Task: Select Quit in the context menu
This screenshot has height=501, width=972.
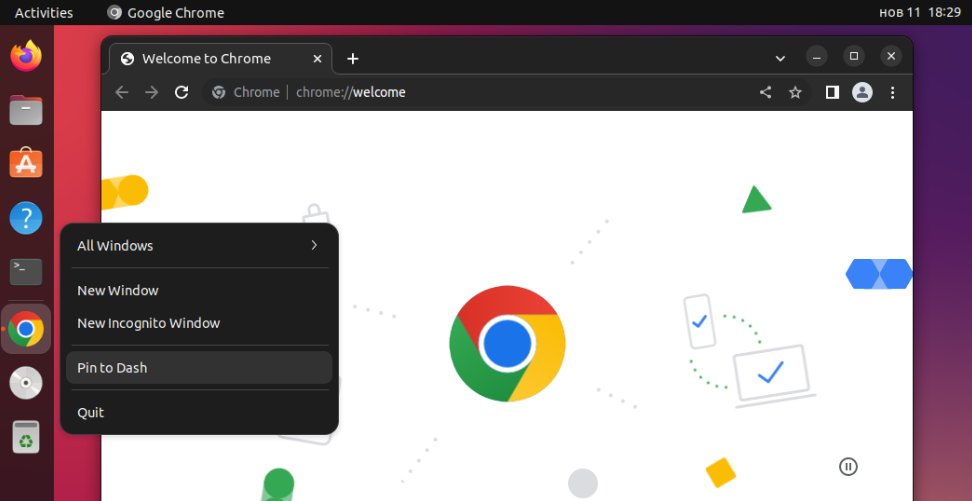Action: click(199, 412)
